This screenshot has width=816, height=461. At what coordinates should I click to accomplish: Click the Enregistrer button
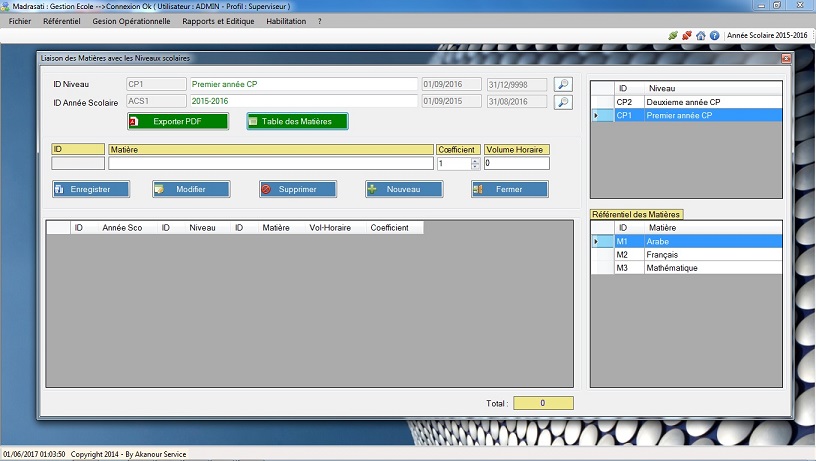tap(91, 189)
